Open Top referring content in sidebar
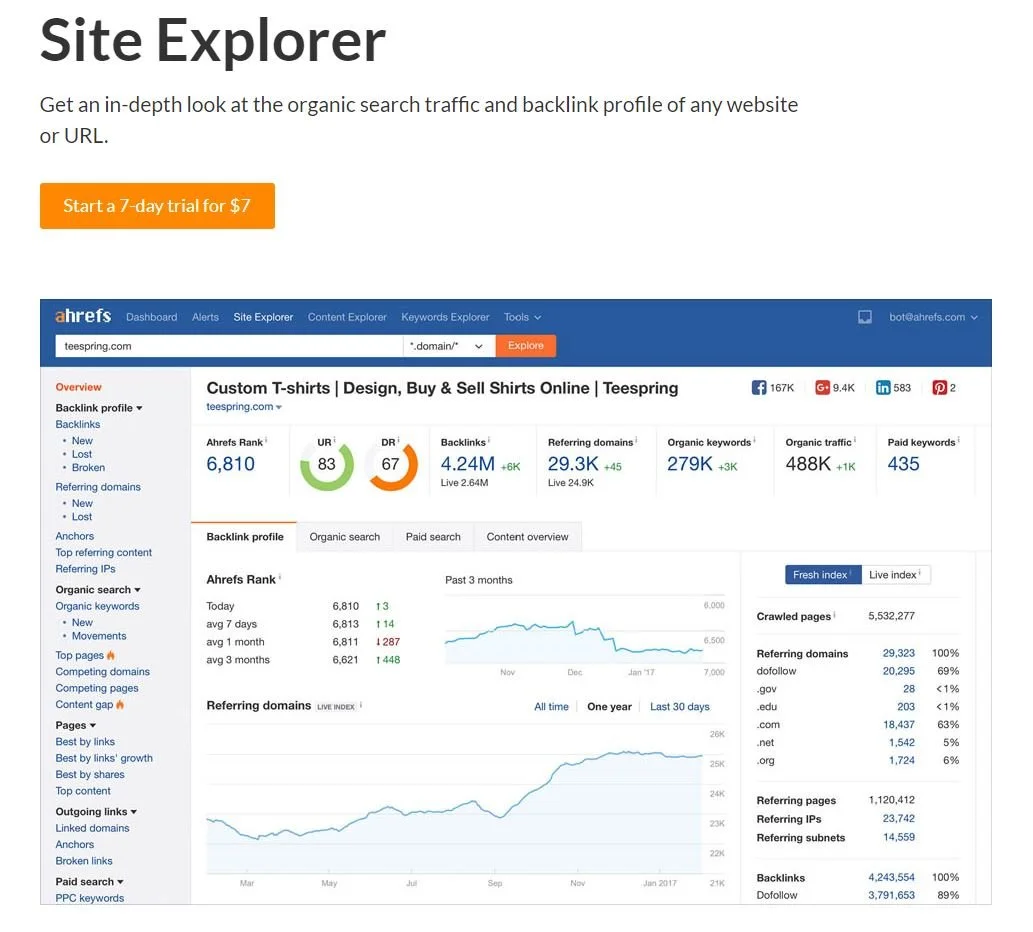 [x=103, y=552]
